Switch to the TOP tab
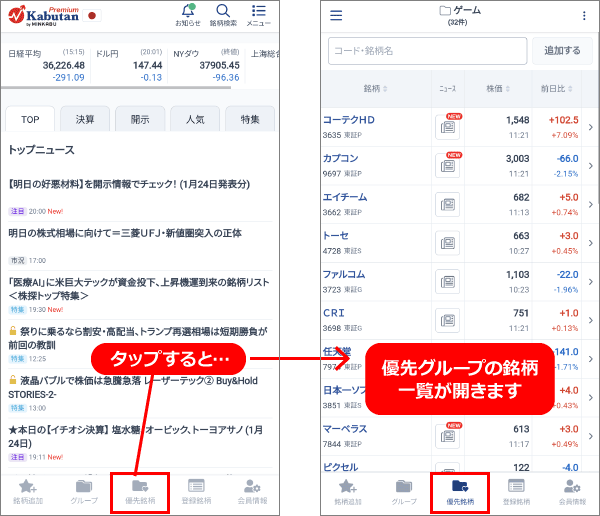This screenshot has width=600, height=516. 30,119
